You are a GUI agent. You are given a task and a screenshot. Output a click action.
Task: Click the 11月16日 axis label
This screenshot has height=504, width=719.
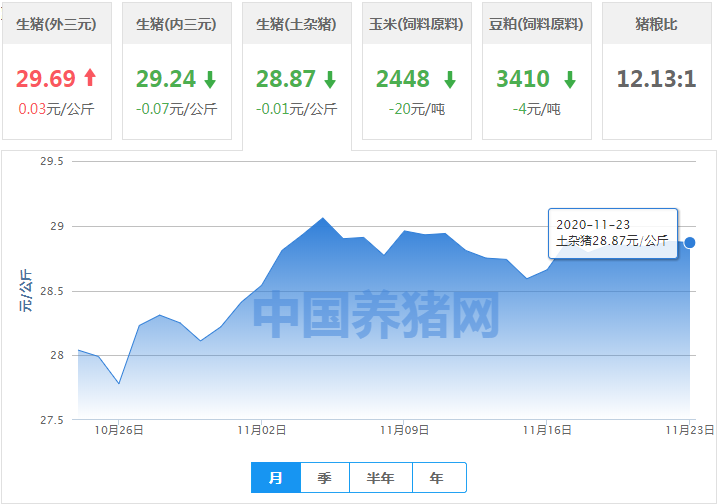click(x=547, y=430)
